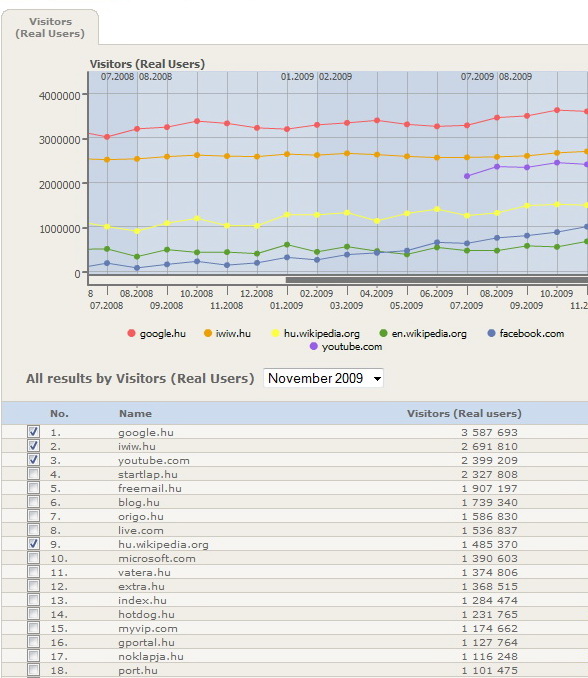Click the port.hu table entry
Image resolution: width=588 pixels, height=678 pixels.
click(137, 670)
